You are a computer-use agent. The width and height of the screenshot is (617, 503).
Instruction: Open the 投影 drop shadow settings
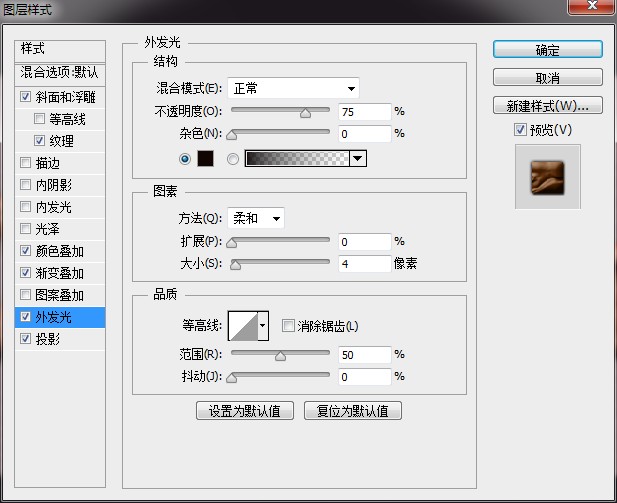[48, 339]
